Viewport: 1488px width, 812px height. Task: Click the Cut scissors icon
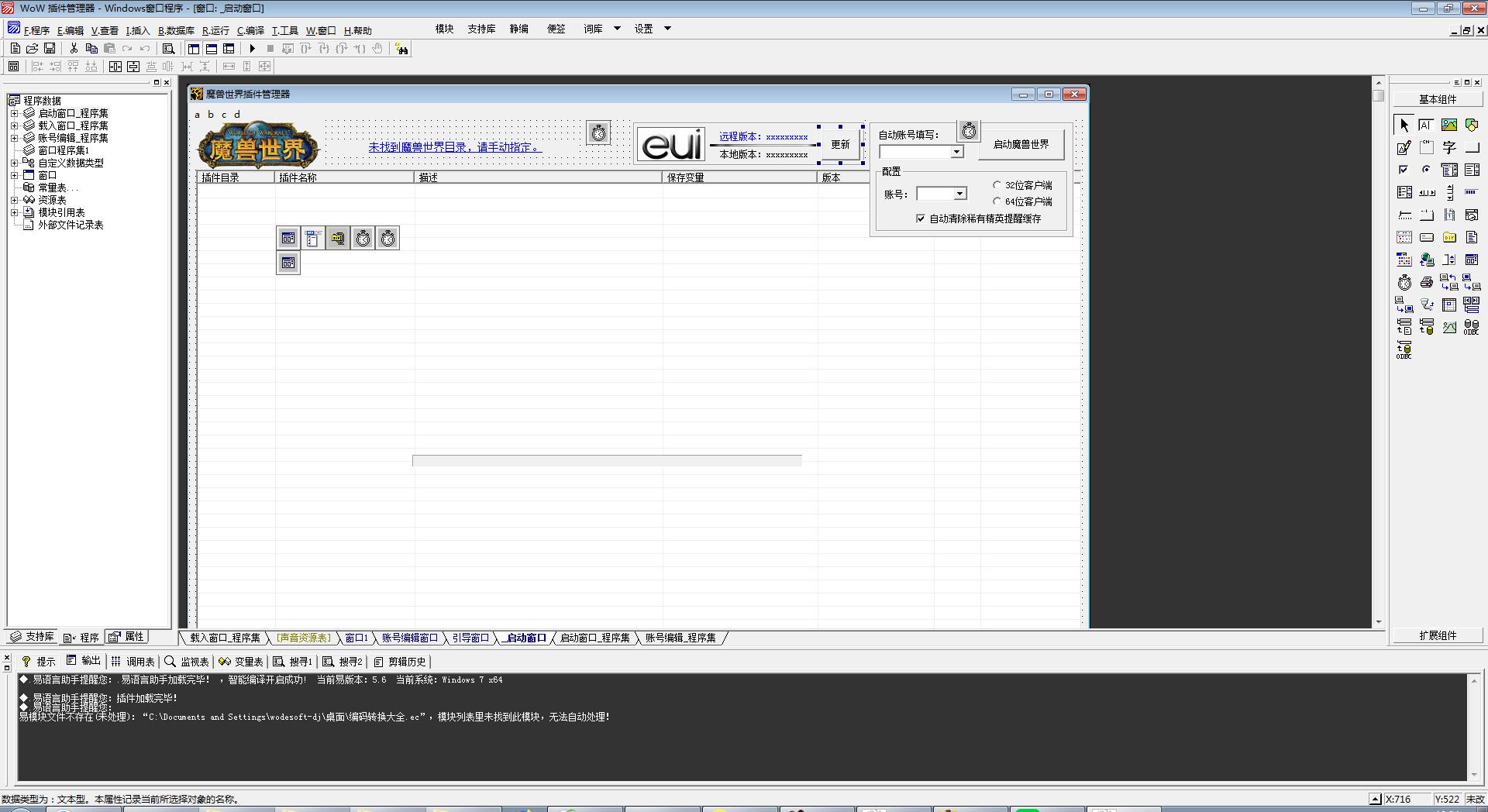coord(74,48)
